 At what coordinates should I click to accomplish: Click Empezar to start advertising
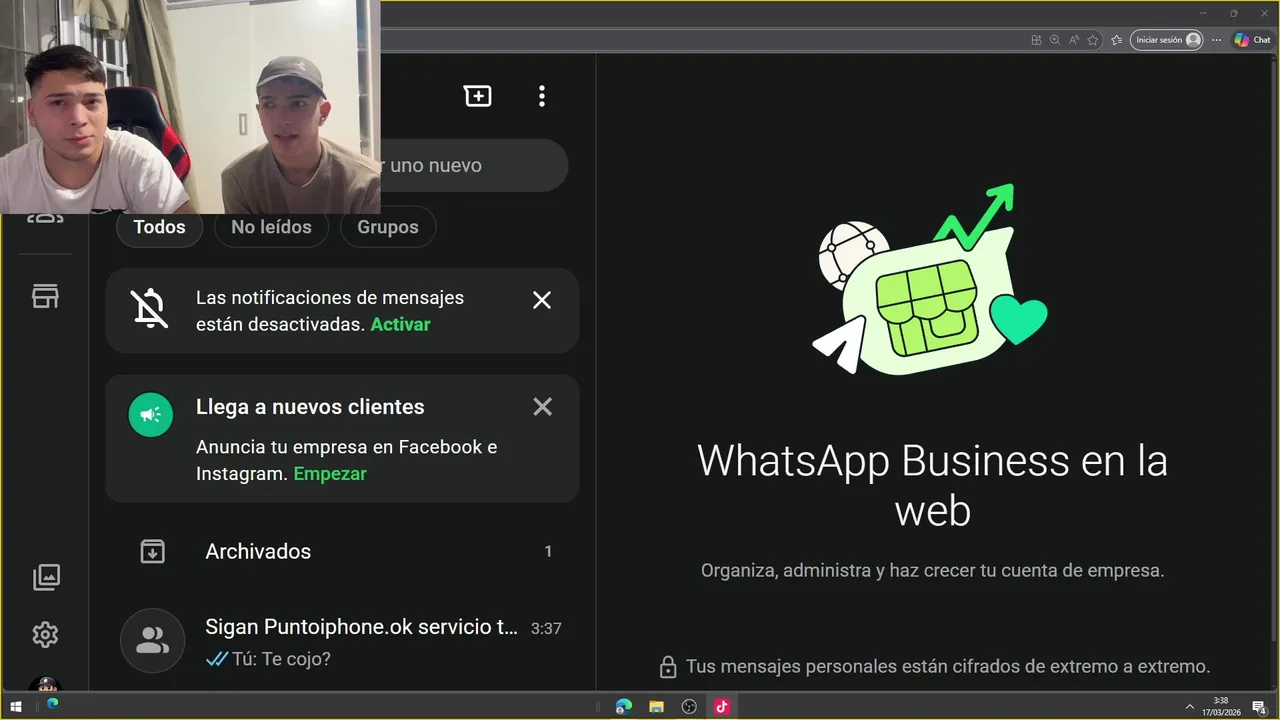click(330, 474)
